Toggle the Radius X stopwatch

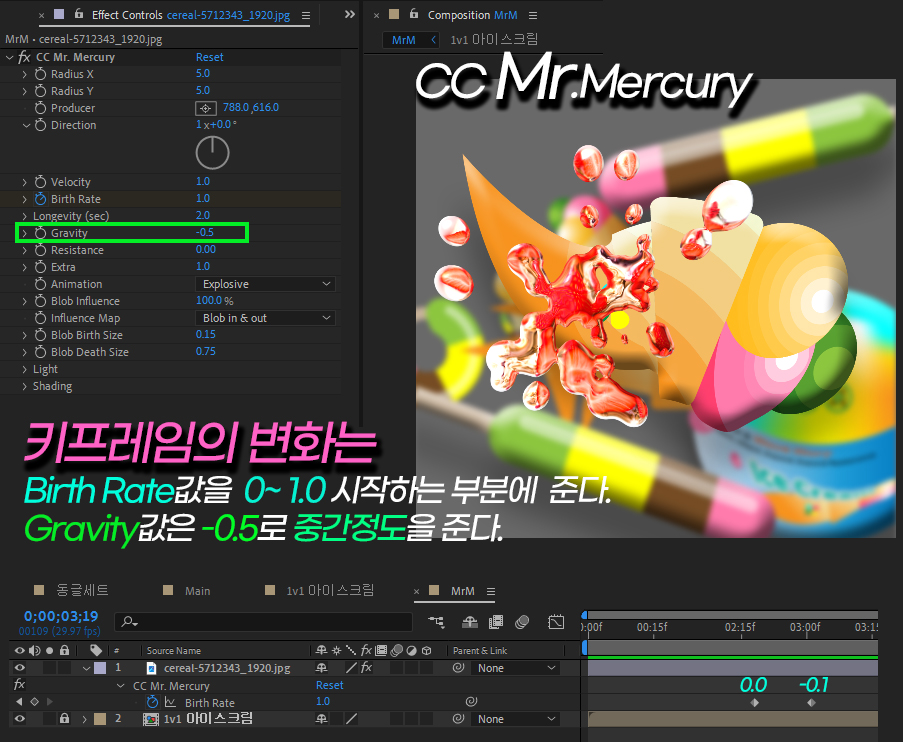[40, 74]
